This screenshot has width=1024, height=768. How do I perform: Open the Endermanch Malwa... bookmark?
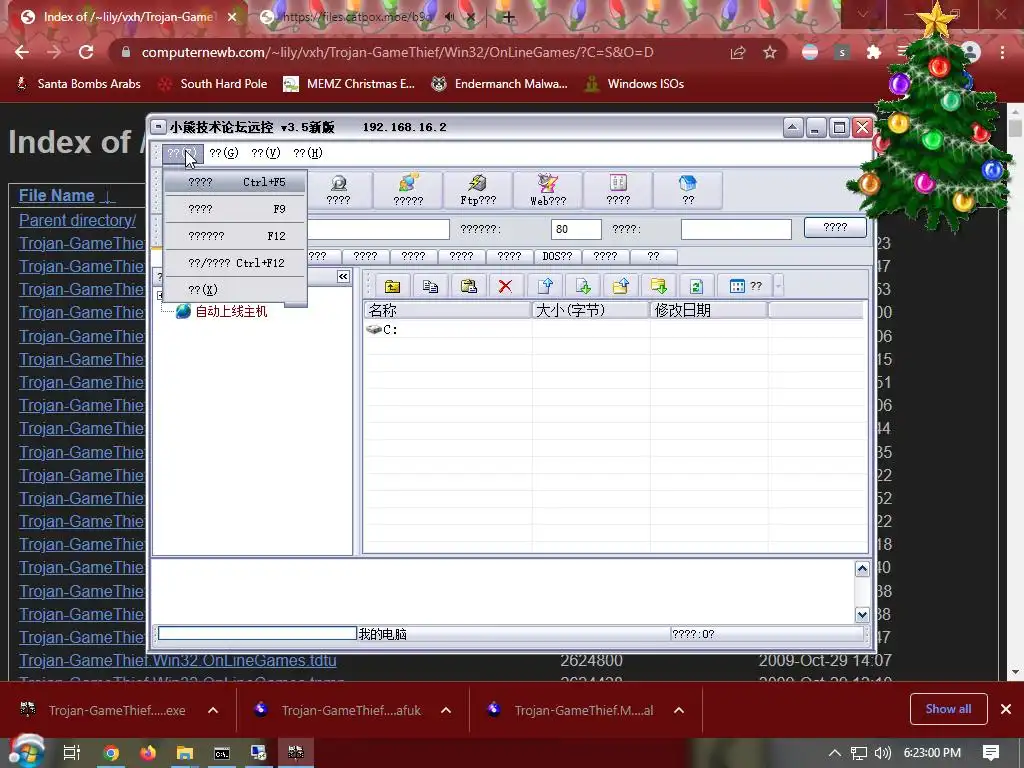(x=500, y=84)
